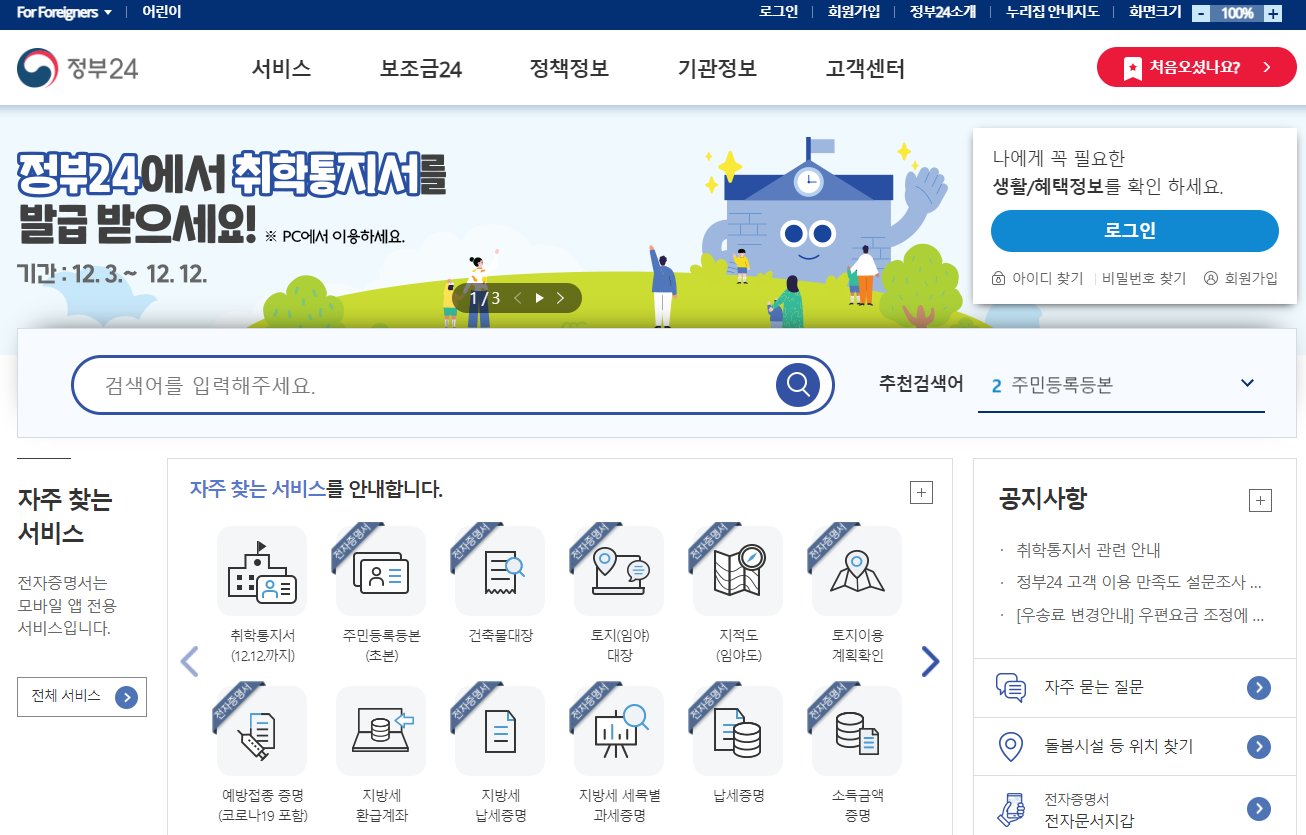Open the 토지이용계획확인 service icon
Viewport: 1306px width, 835px height.
[857, 571]
